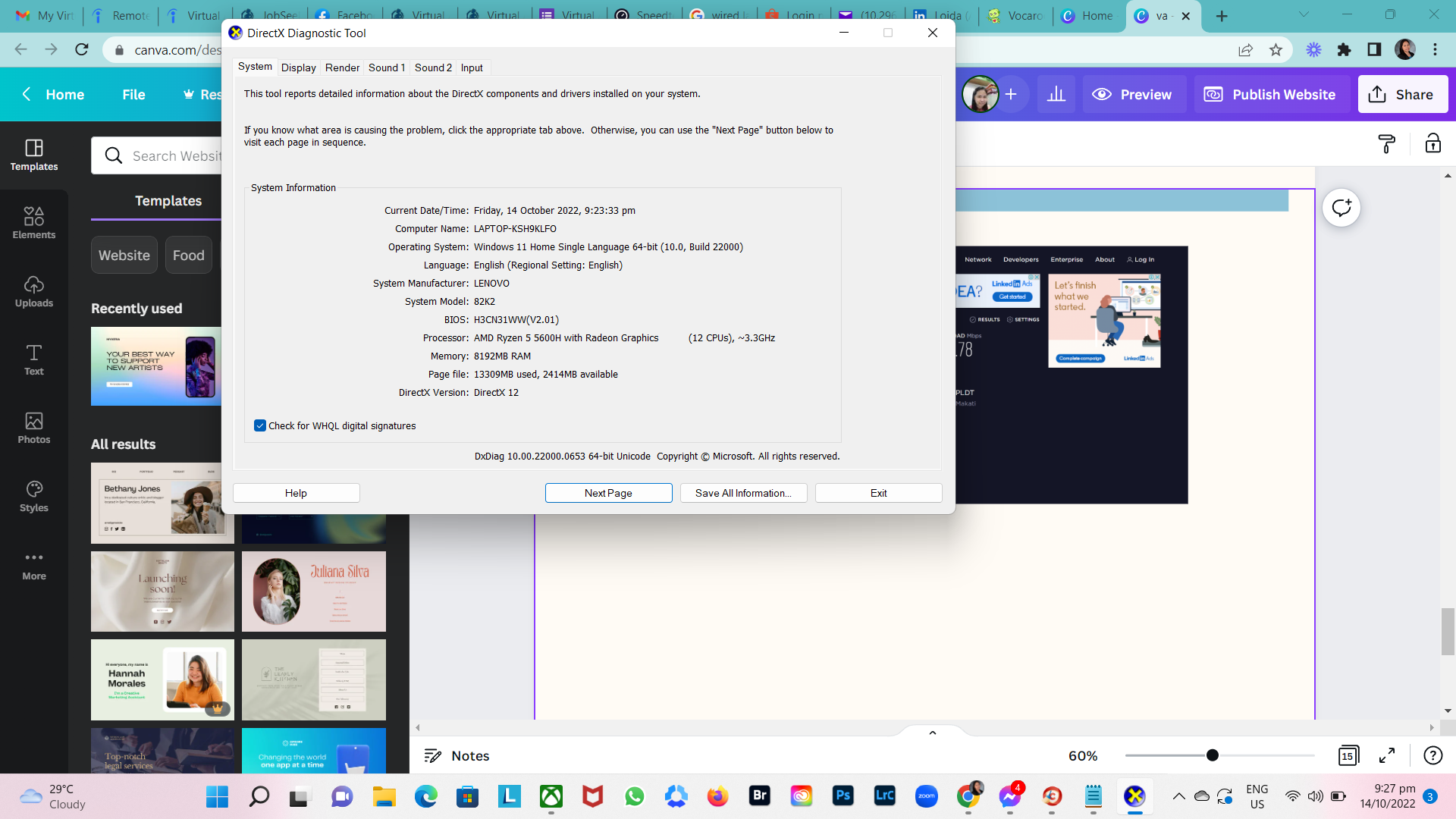Viewport: 1456px width, 819px height.
Task: Click the Help button in DxDiag
Action: click(296, 493)
